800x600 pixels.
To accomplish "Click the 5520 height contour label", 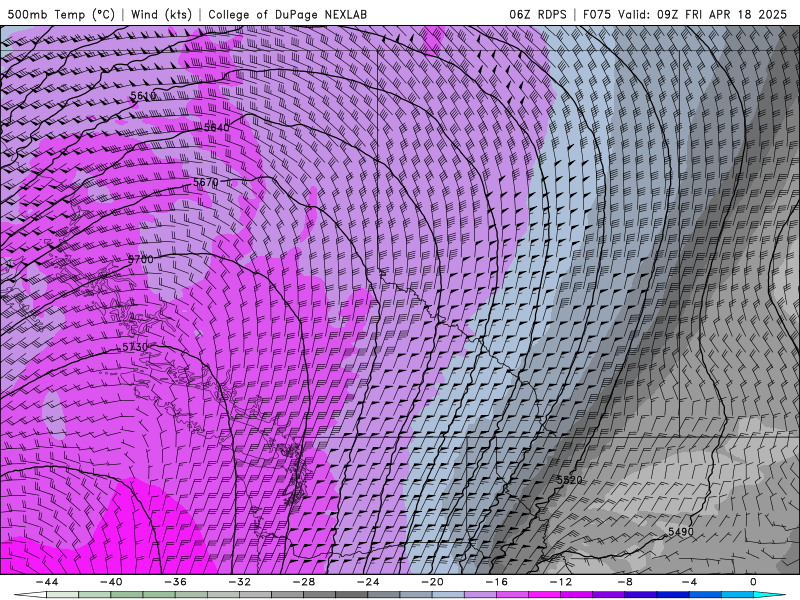I will [569, 480].
